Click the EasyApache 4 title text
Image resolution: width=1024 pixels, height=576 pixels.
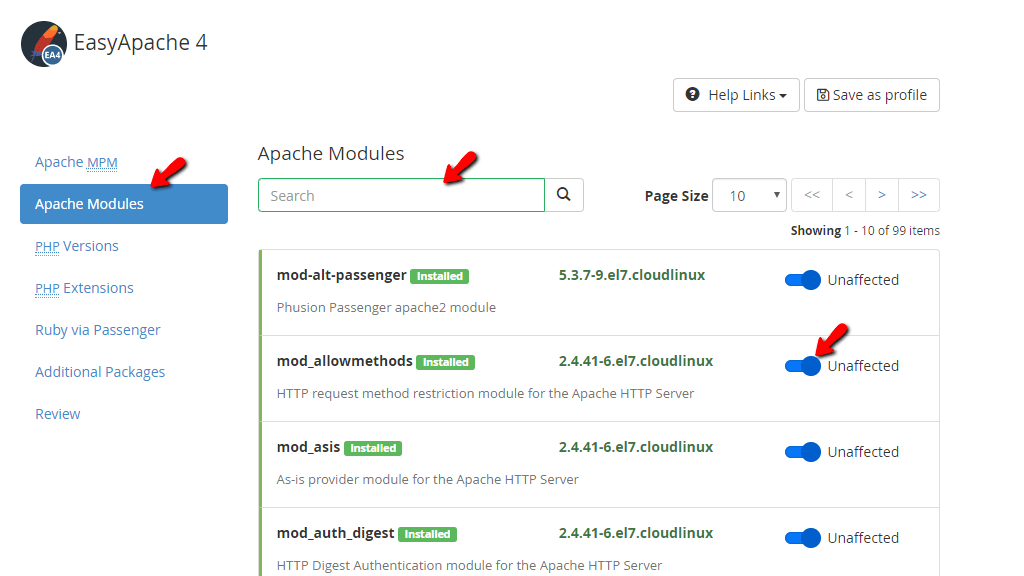(x=140, y=43)
